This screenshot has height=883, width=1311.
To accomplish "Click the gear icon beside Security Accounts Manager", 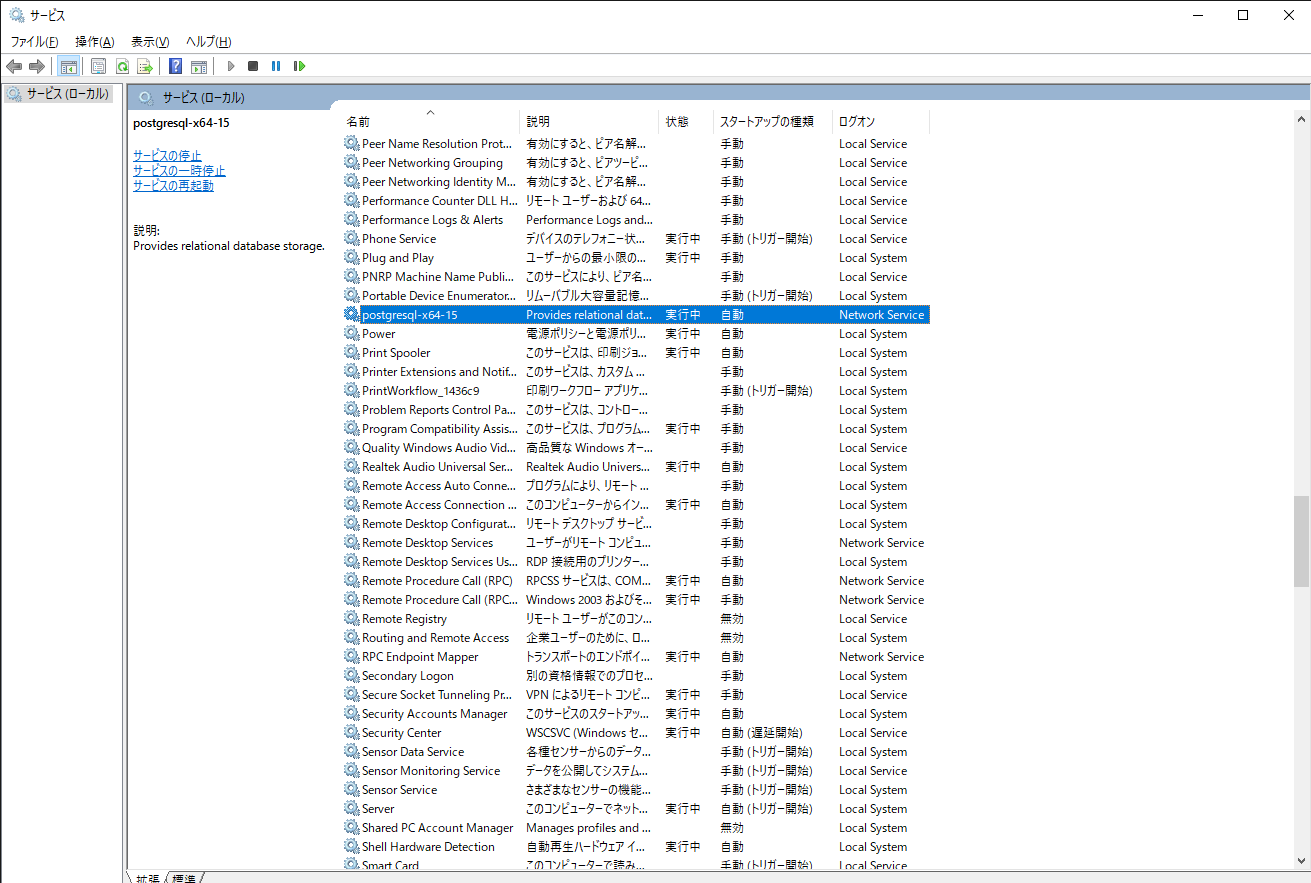I will (x=351, y=713).
